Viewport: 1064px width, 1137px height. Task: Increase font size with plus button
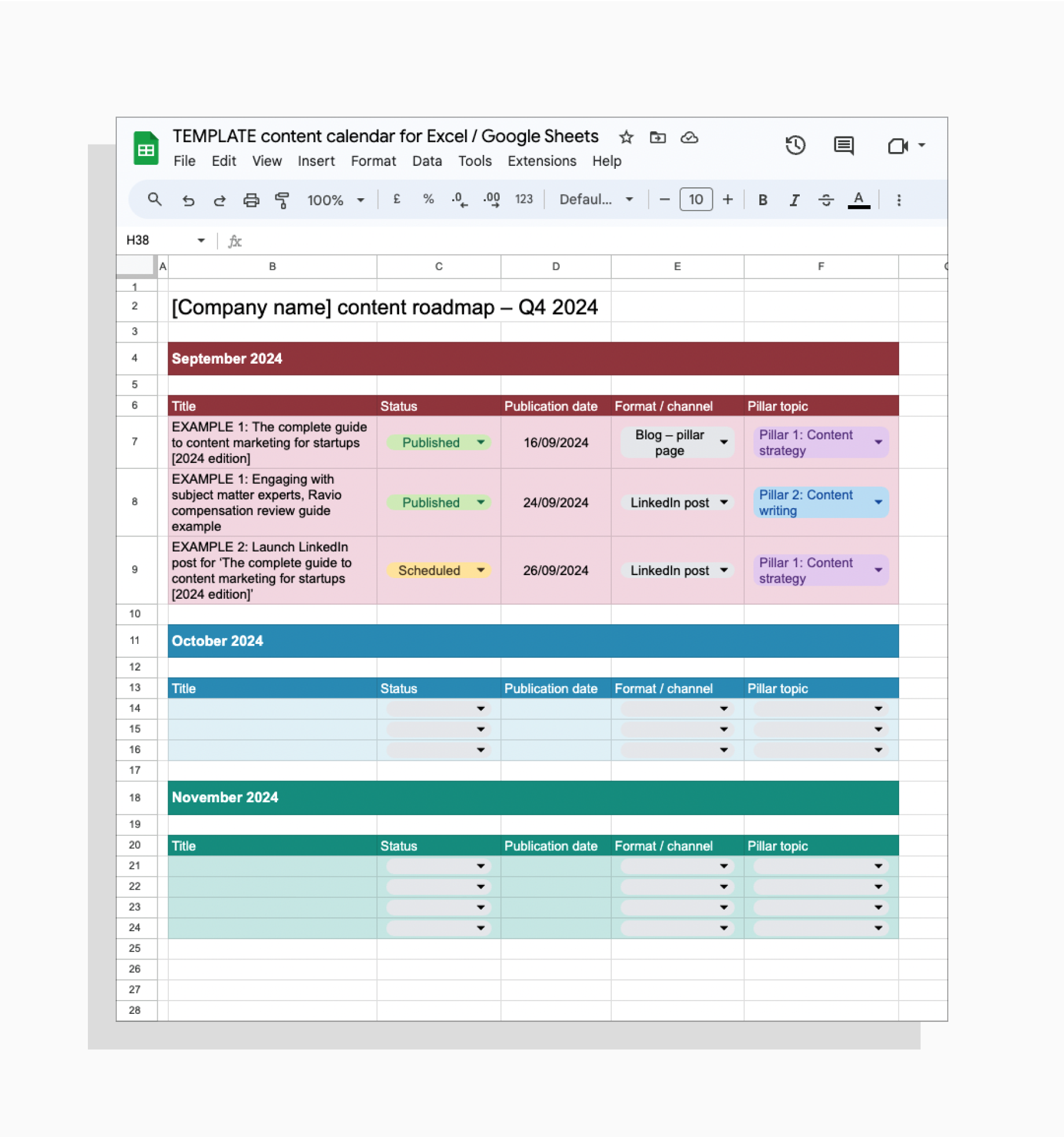[x=727, y=199]
